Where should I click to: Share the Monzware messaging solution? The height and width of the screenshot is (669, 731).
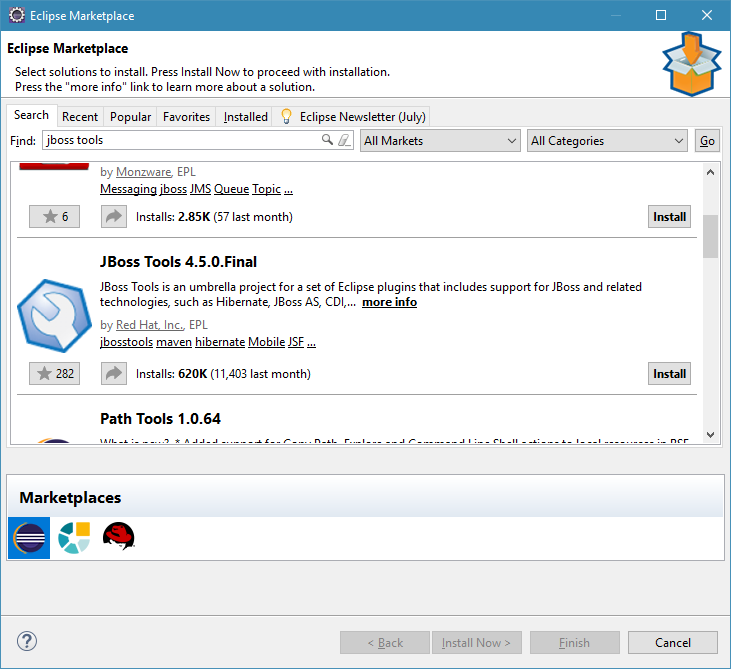(114, 216)
